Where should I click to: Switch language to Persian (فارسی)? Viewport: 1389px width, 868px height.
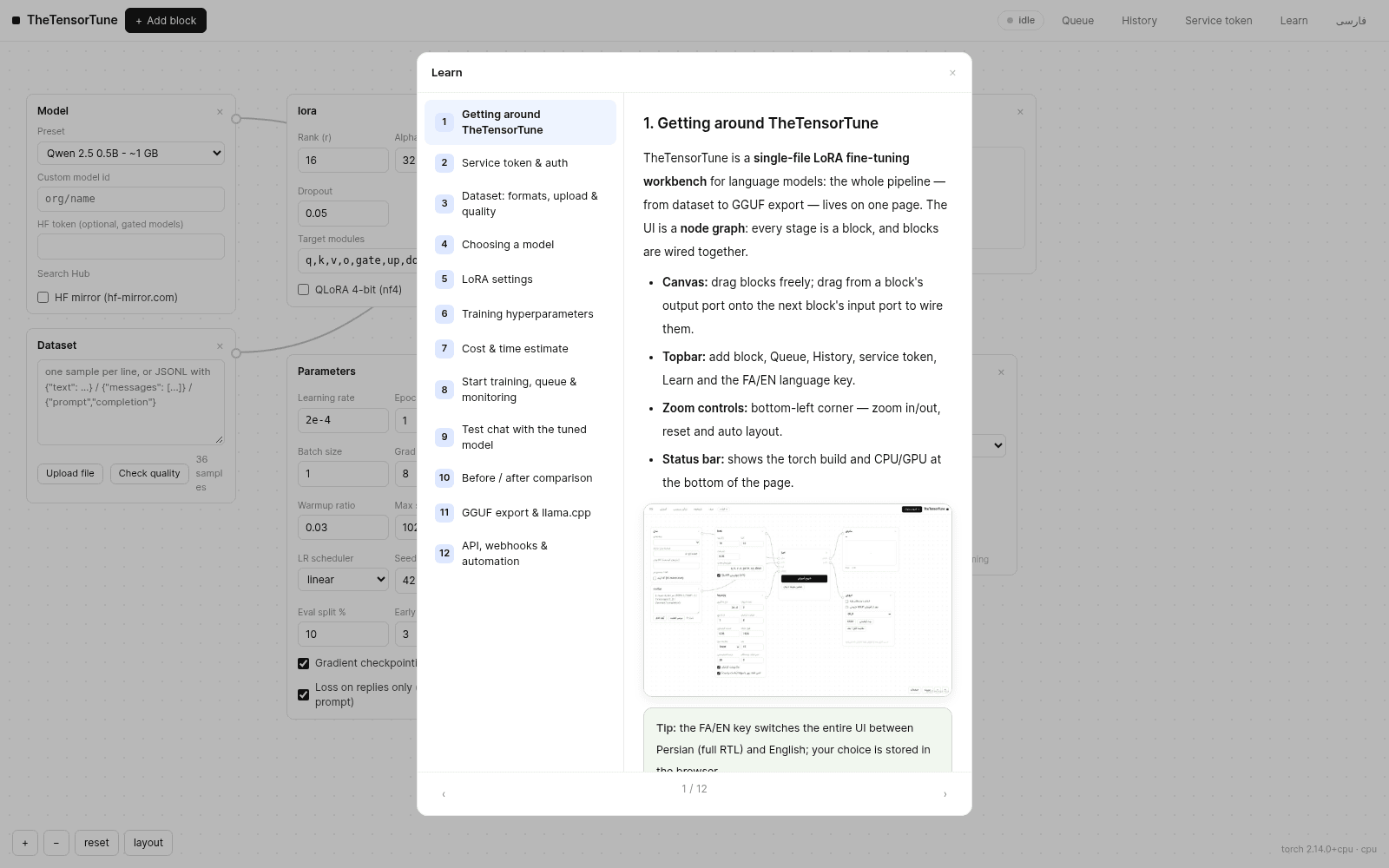point(1351,21)
